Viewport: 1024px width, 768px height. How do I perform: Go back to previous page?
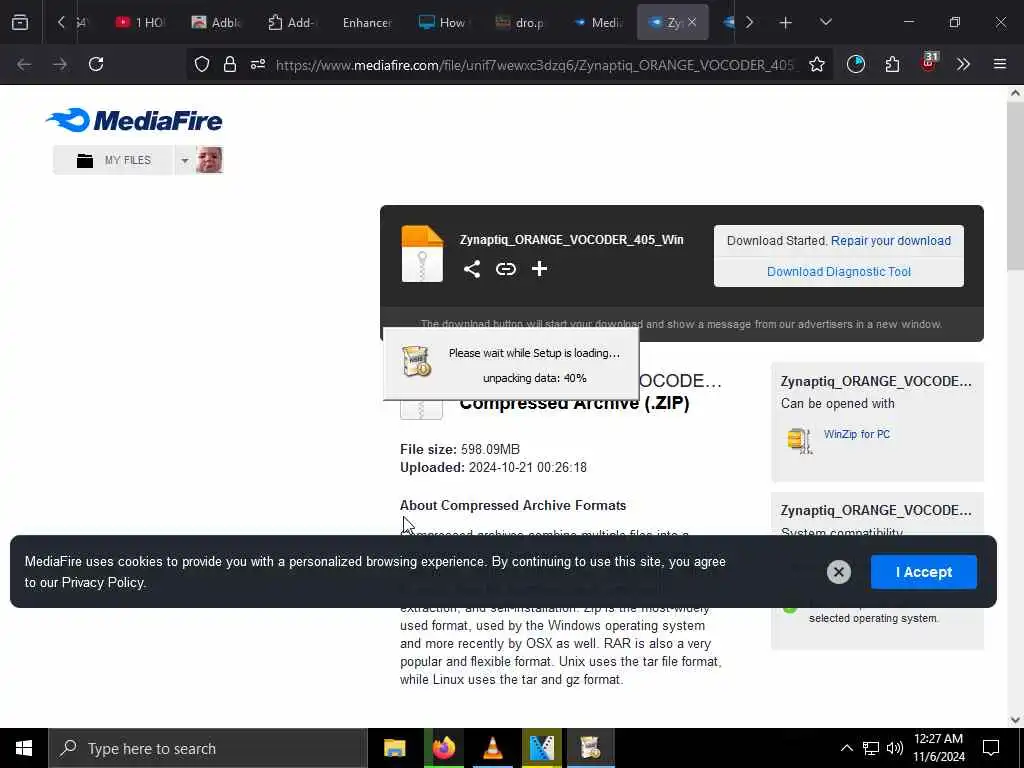(24, 64)
